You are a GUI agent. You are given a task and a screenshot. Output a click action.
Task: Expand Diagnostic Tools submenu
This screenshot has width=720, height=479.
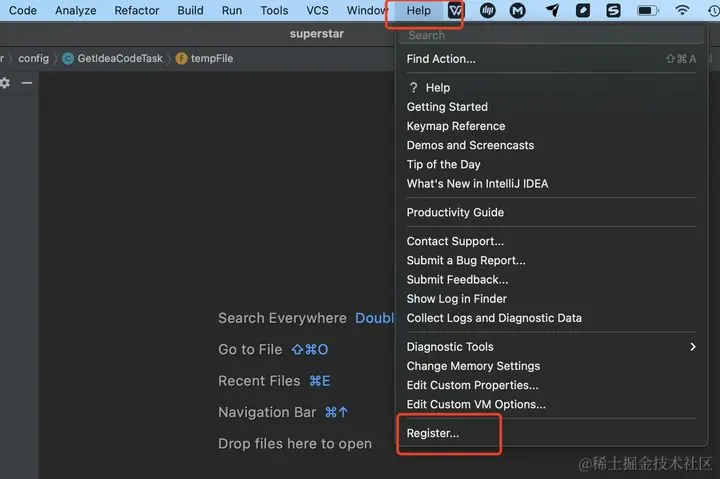click(551, 347)
